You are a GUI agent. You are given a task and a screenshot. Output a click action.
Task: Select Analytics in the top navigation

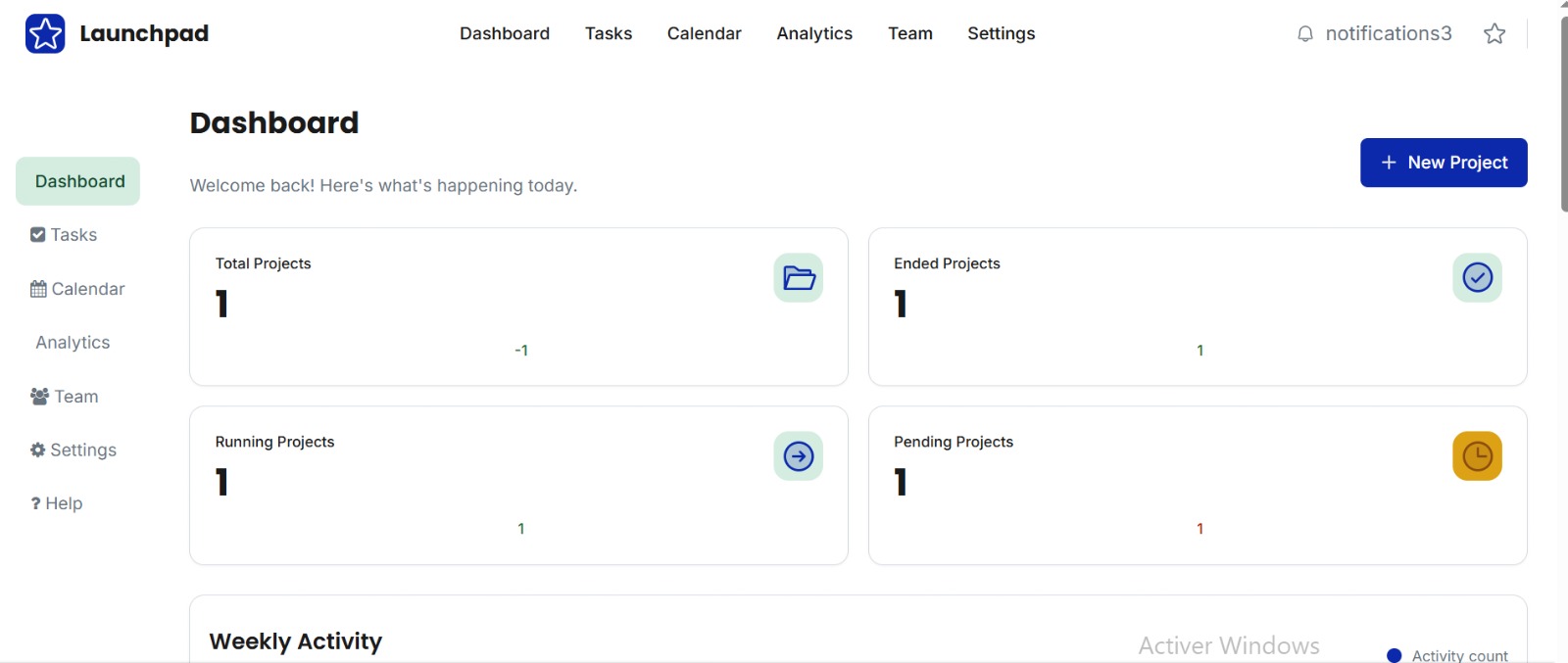click(813, 34)
